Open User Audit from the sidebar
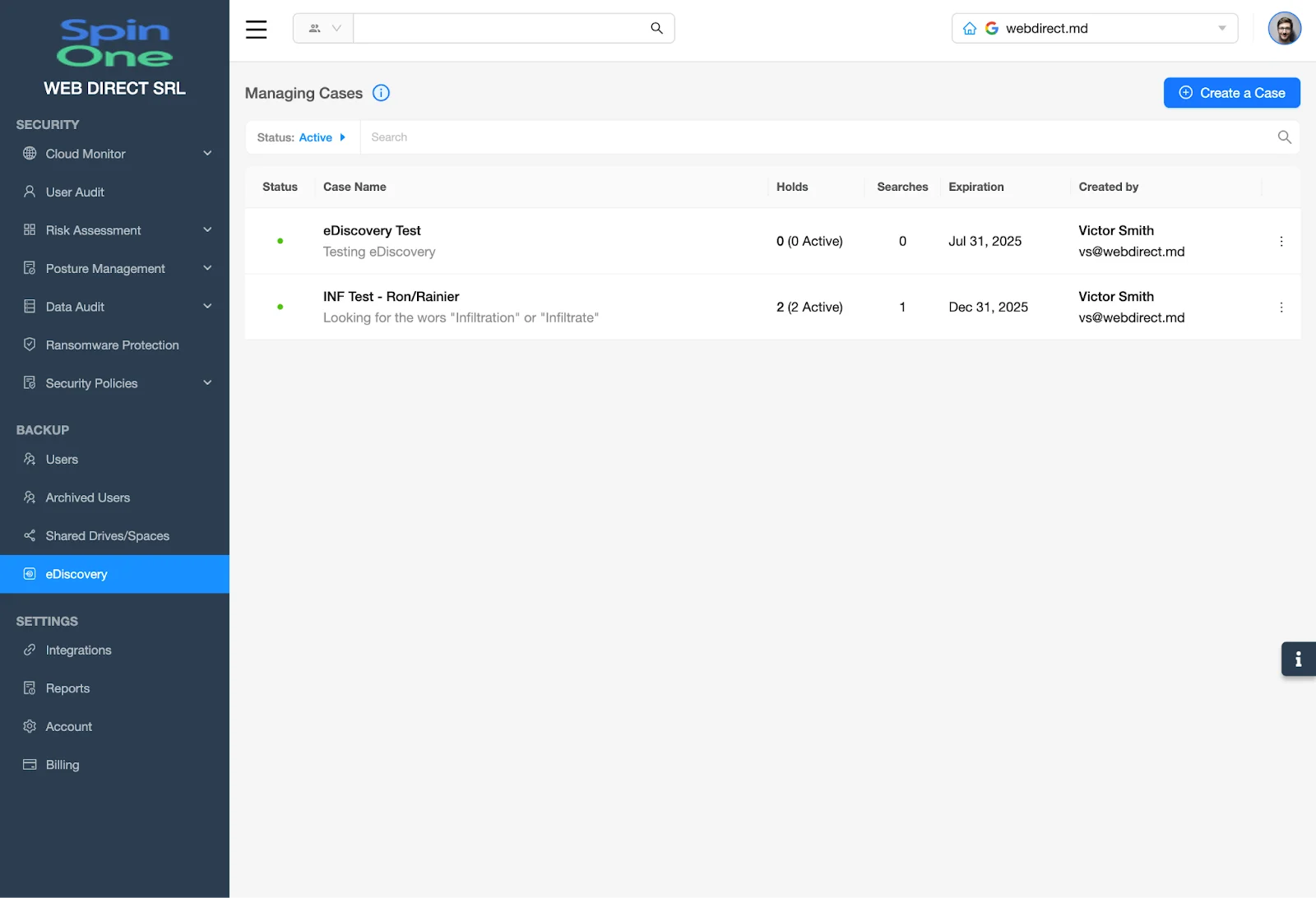Screen dimensions: 1316x898 coord(73,192)
